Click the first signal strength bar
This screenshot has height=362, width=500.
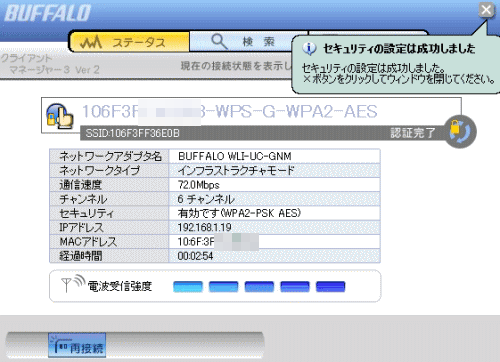[x=188, y=287]
